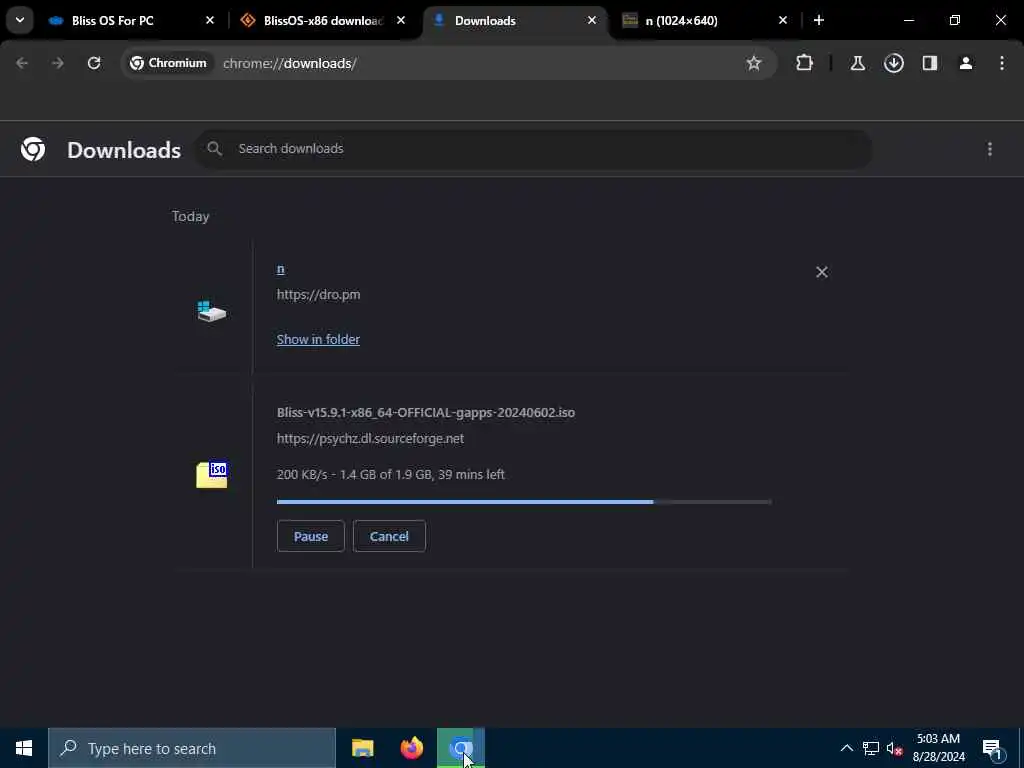The image size is (1024, 768).
Task: Go back using the back arrow
Action: pos(22,63)
